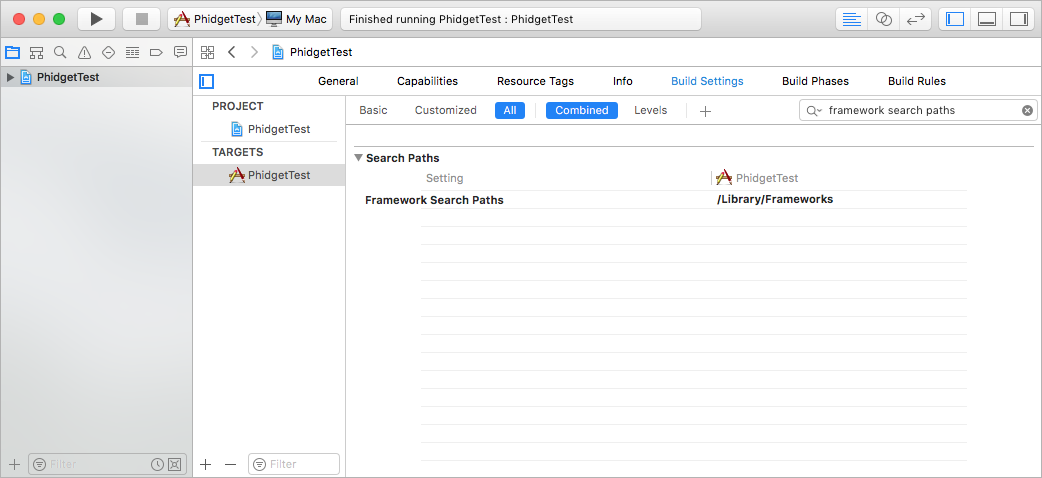Viewport: 1042px width, 478px height.
Task: Expand the PhidgetTest project tree
Action: click(x=10, y=77)
